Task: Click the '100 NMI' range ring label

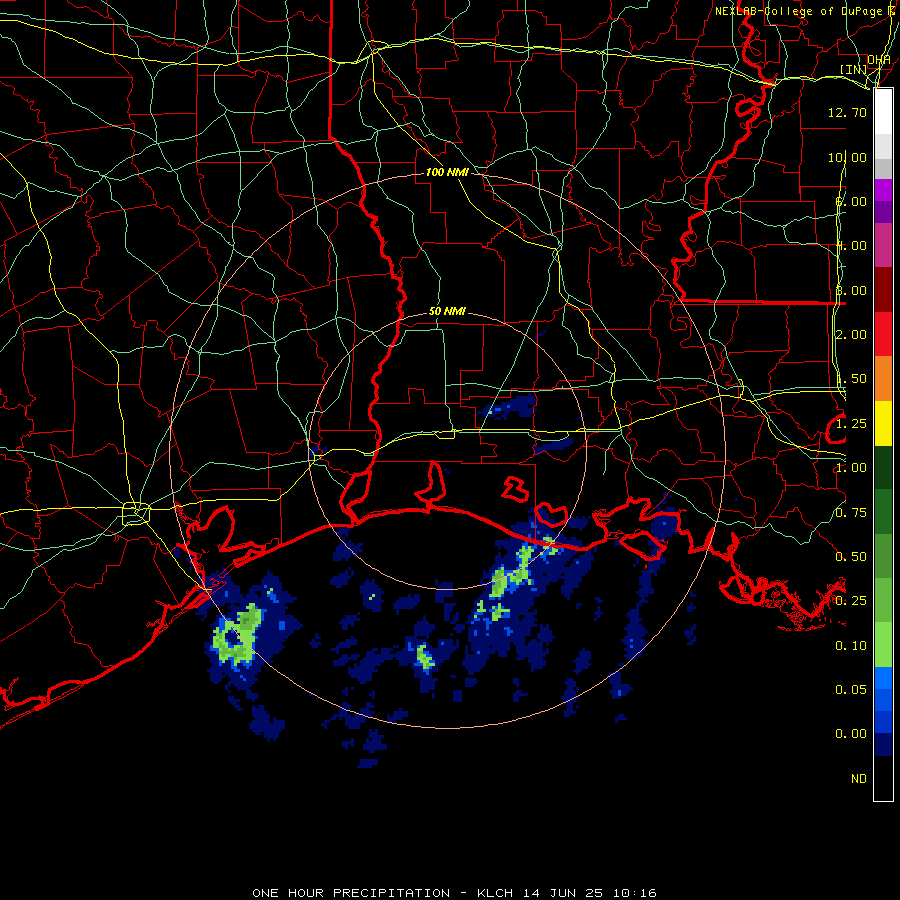Action: point(447,172)
